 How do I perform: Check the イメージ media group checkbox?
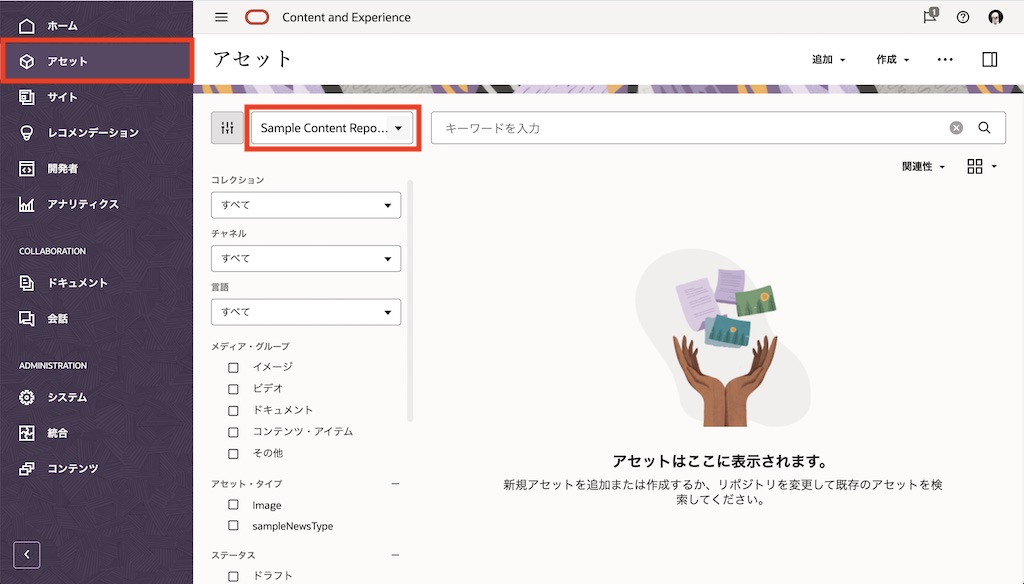pos(233,367)
